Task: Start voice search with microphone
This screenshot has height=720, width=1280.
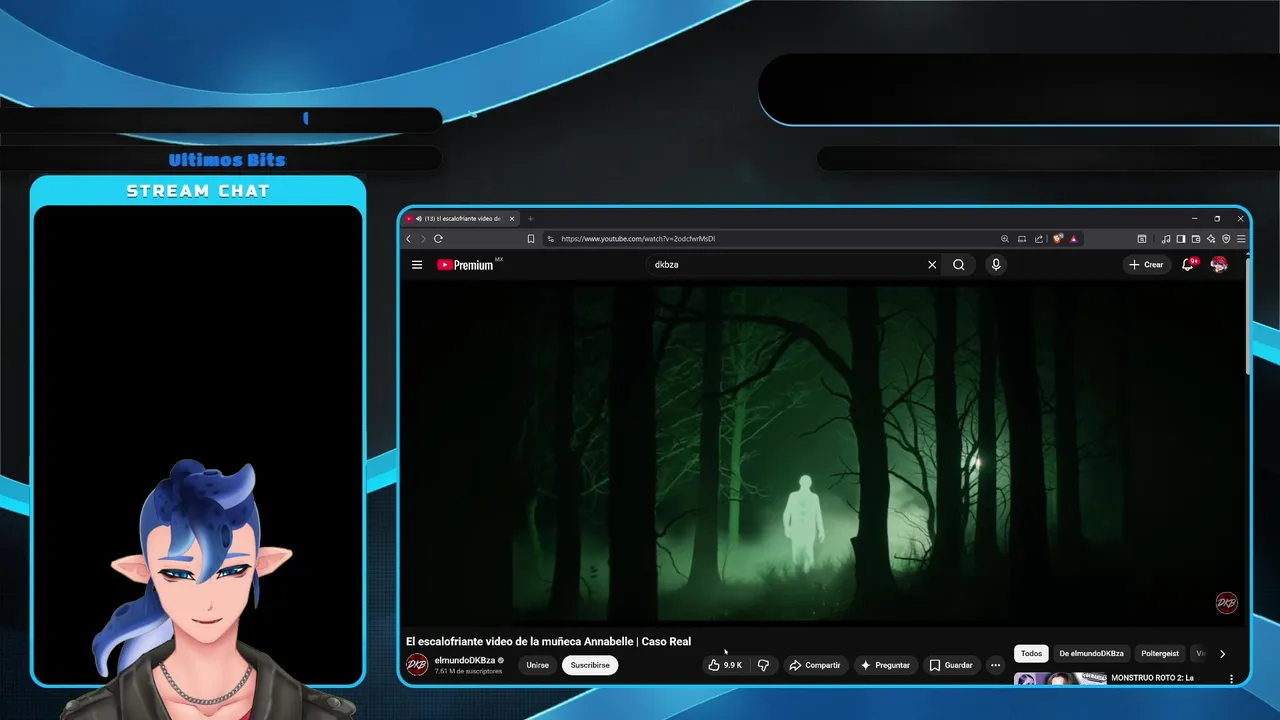Action: coord(995,265)
